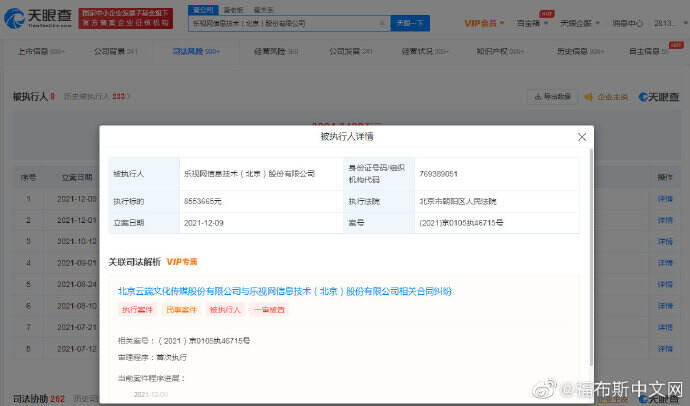
Task: Click the 天眼查 logo in header
Action: 37,18
